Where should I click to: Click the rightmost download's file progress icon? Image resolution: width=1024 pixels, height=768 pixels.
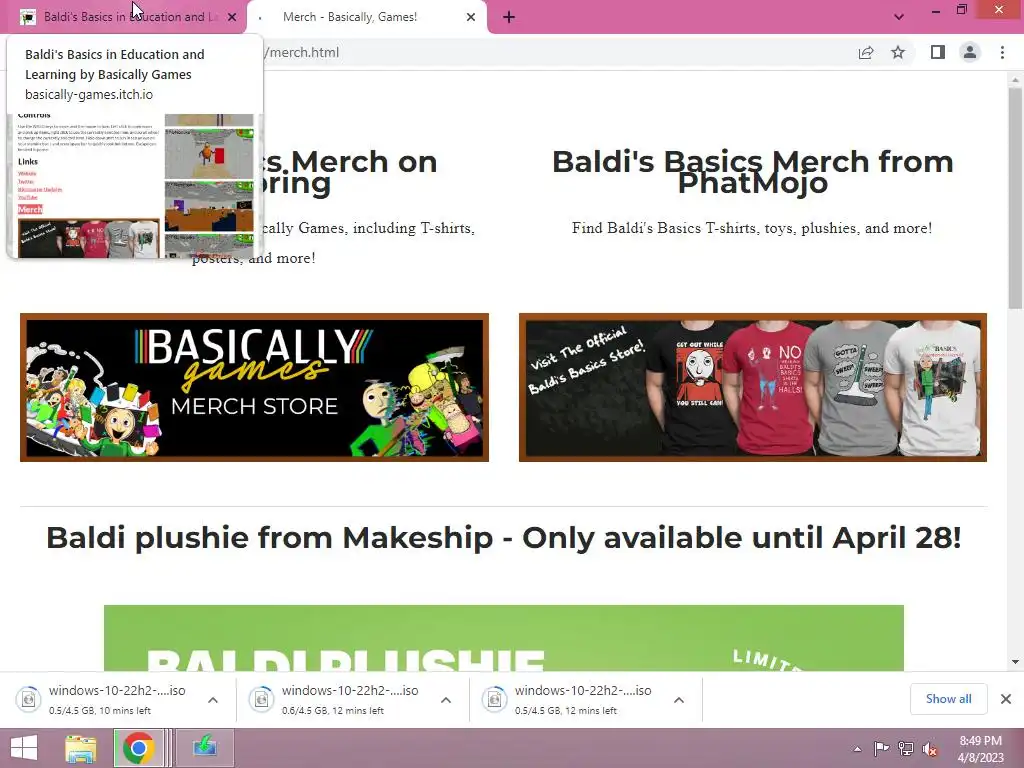(494, 699)
